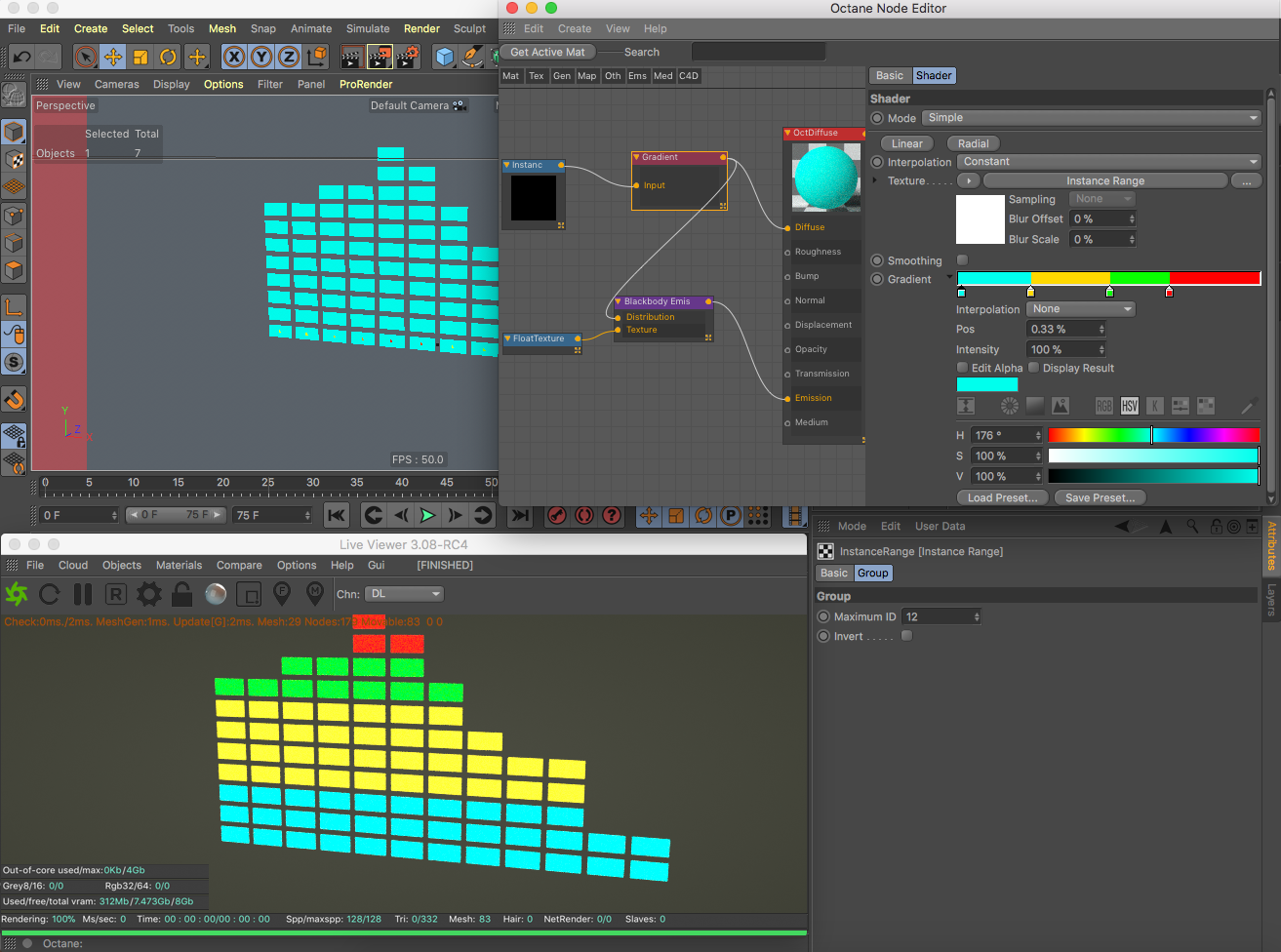Enable the Display Result checkbox
Image resolution: width=1281 pixels, height=952 pixels.
pyautogui.click(x=1034, y=368)
